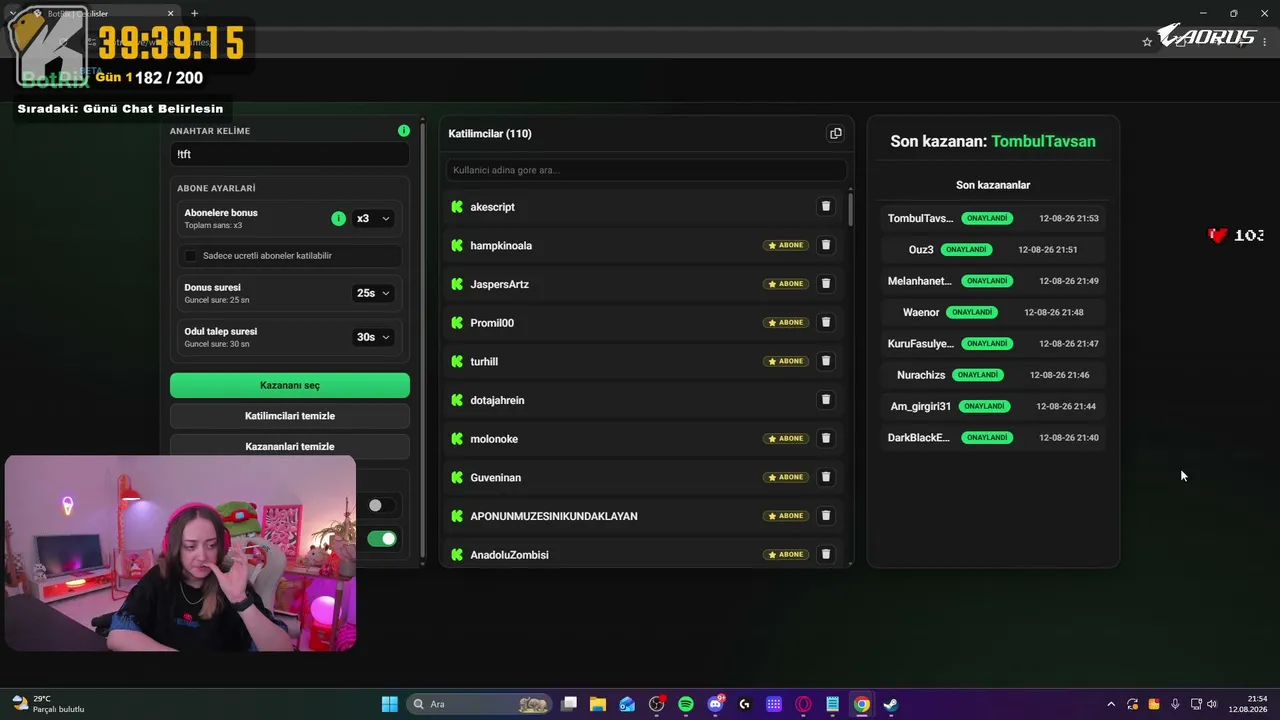
Task: Select recent winner Nurachizs
Action: (921, 375)
